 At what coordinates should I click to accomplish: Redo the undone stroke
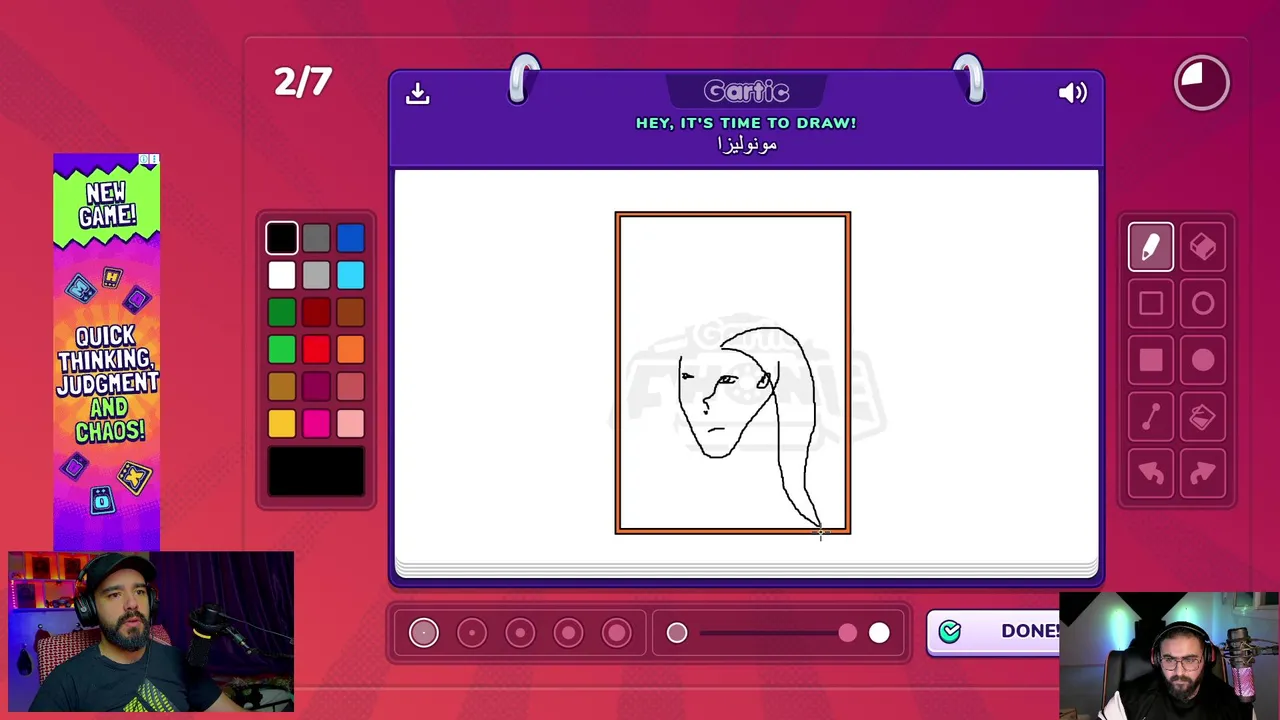pos(1203,474)
